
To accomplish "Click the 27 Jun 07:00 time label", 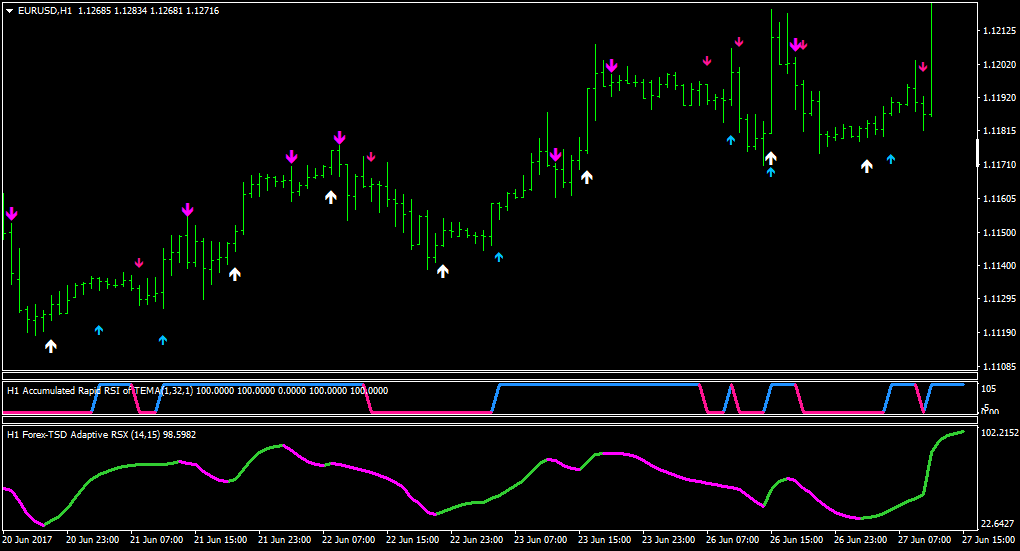I will point(924,539).
